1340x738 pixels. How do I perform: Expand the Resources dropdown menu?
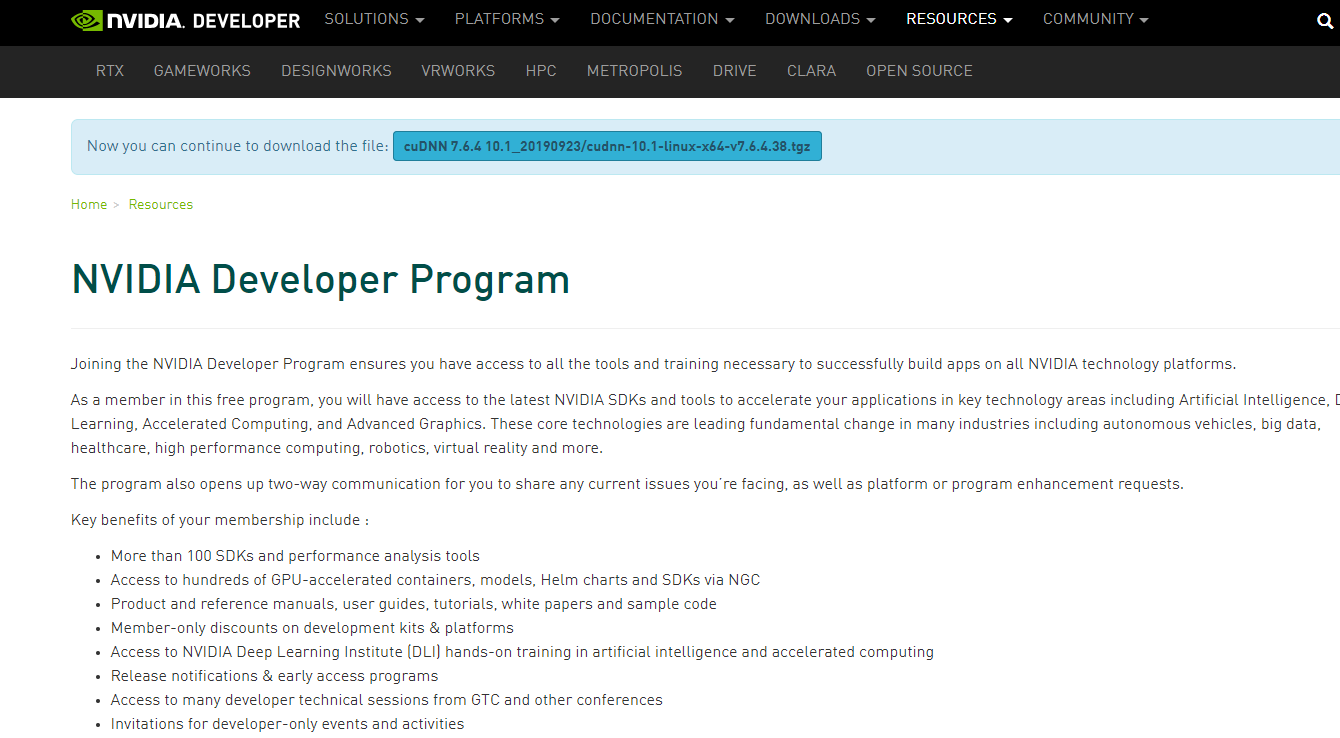tap(959, 19)
